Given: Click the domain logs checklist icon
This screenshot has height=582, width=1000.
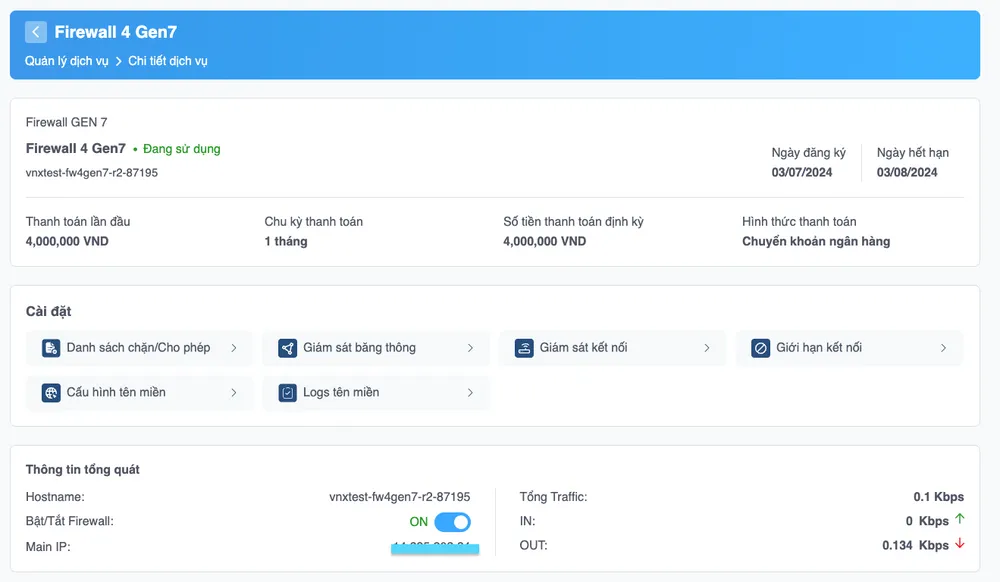Looking at the screenshot, I should click(288, 393).
